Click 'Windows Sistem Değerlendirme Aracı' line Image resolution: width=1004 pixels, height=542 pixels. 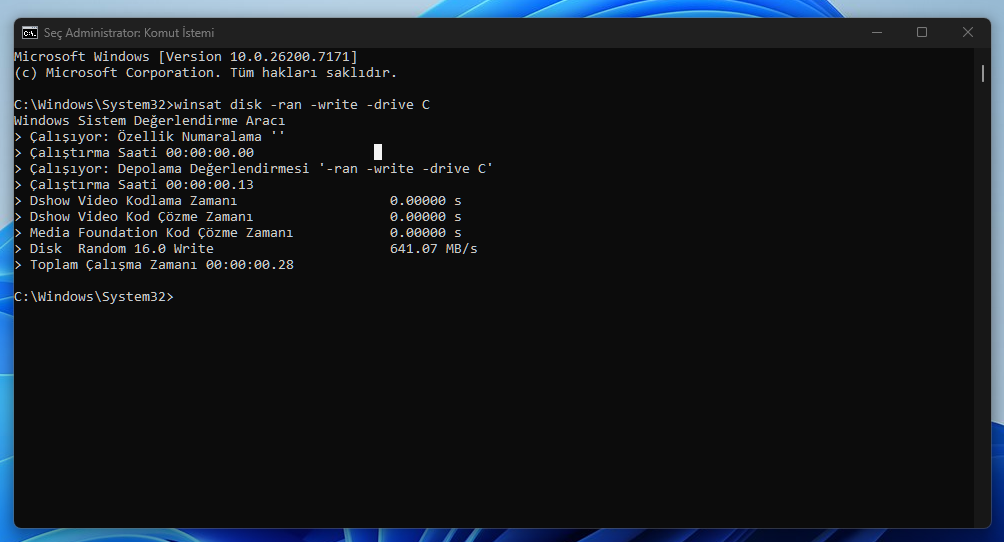click(x=149, y=120)
